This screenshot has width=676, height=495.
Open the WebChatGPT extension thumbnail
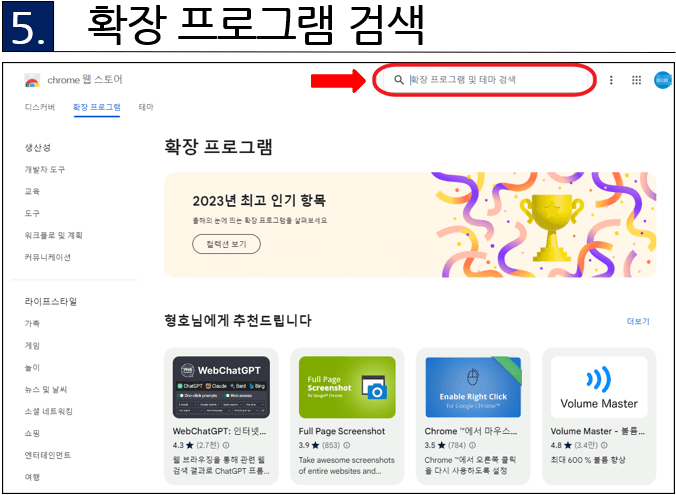(x=221, y=387)
